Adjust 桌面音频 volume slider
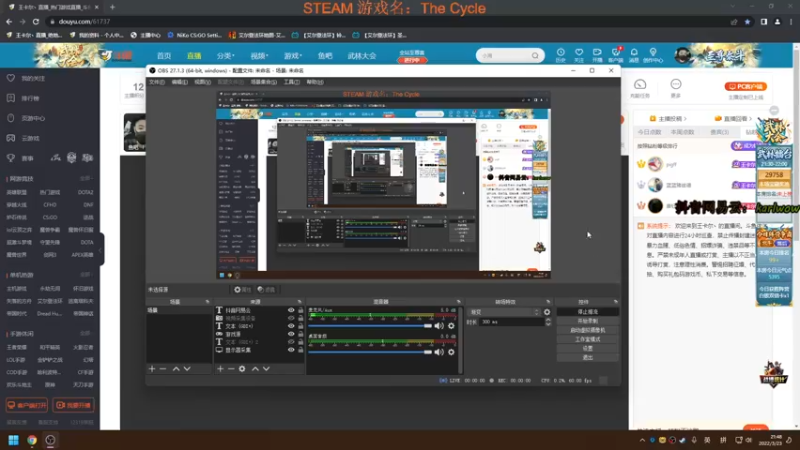Viewport: 800px width, 450px height. coord(370,352)
